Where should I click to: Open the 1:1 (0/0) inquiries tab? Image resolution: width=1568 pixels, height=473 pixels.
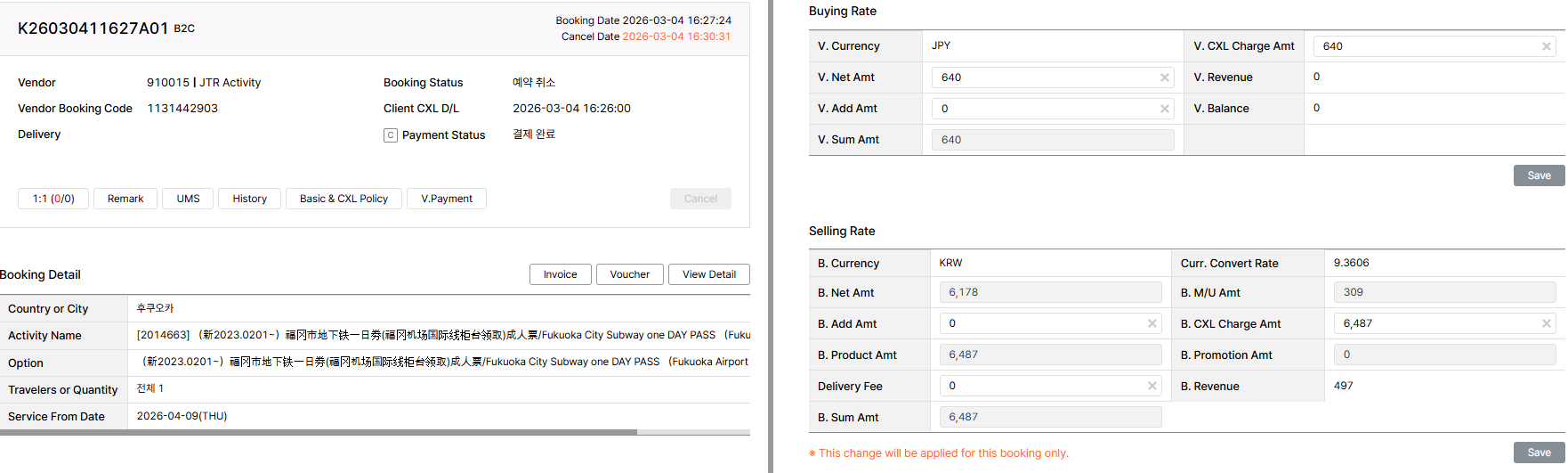pos(53,199)
